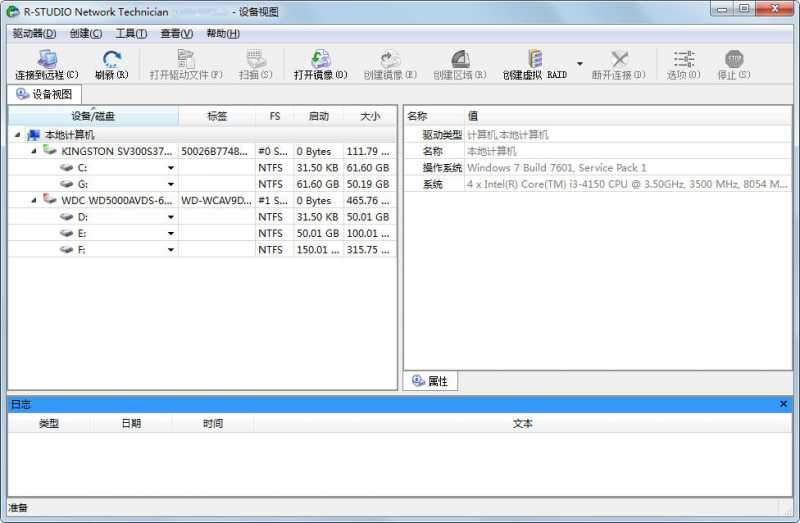Image resolution: width=800 pixels, height=523 pixels.
Task: Click the 驱动类型 property name row
Action: (x=442, y=135)
